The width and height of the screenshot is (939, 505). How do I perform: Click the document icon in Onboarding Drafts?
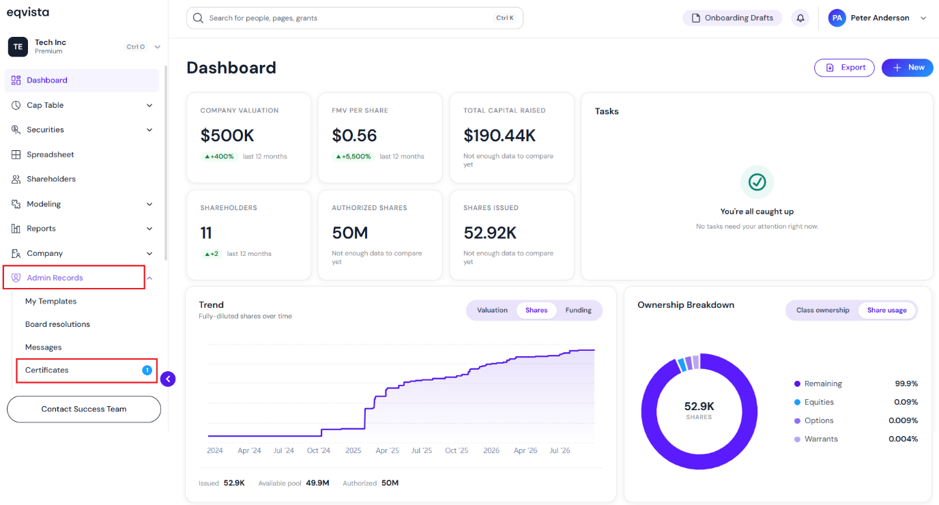pyautogui.click(x=695, y=18)
